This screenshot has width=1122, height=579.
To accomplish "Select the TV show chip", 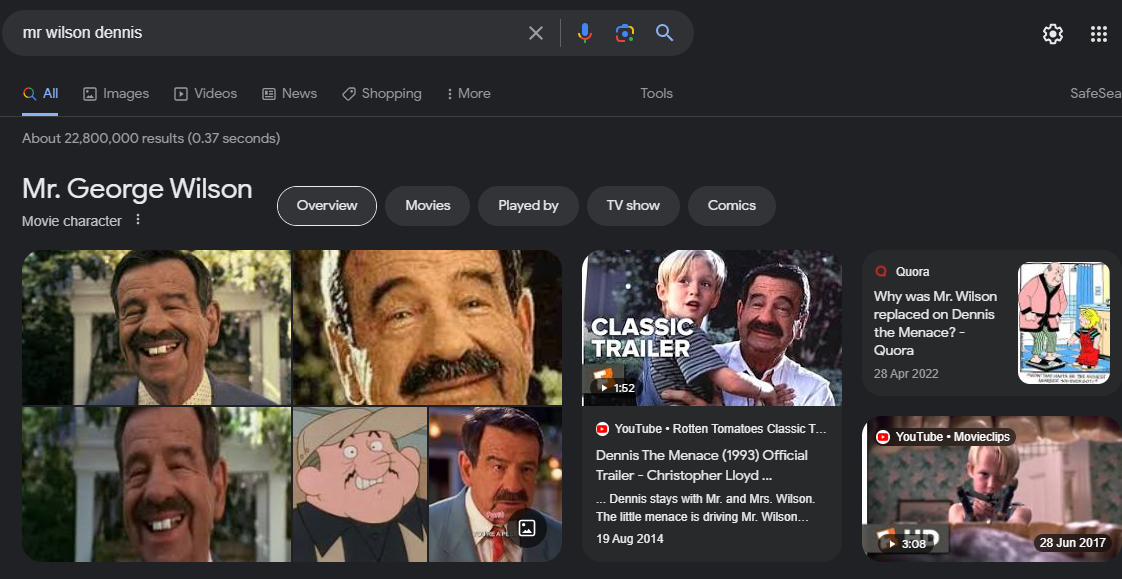I will [633, 206].
